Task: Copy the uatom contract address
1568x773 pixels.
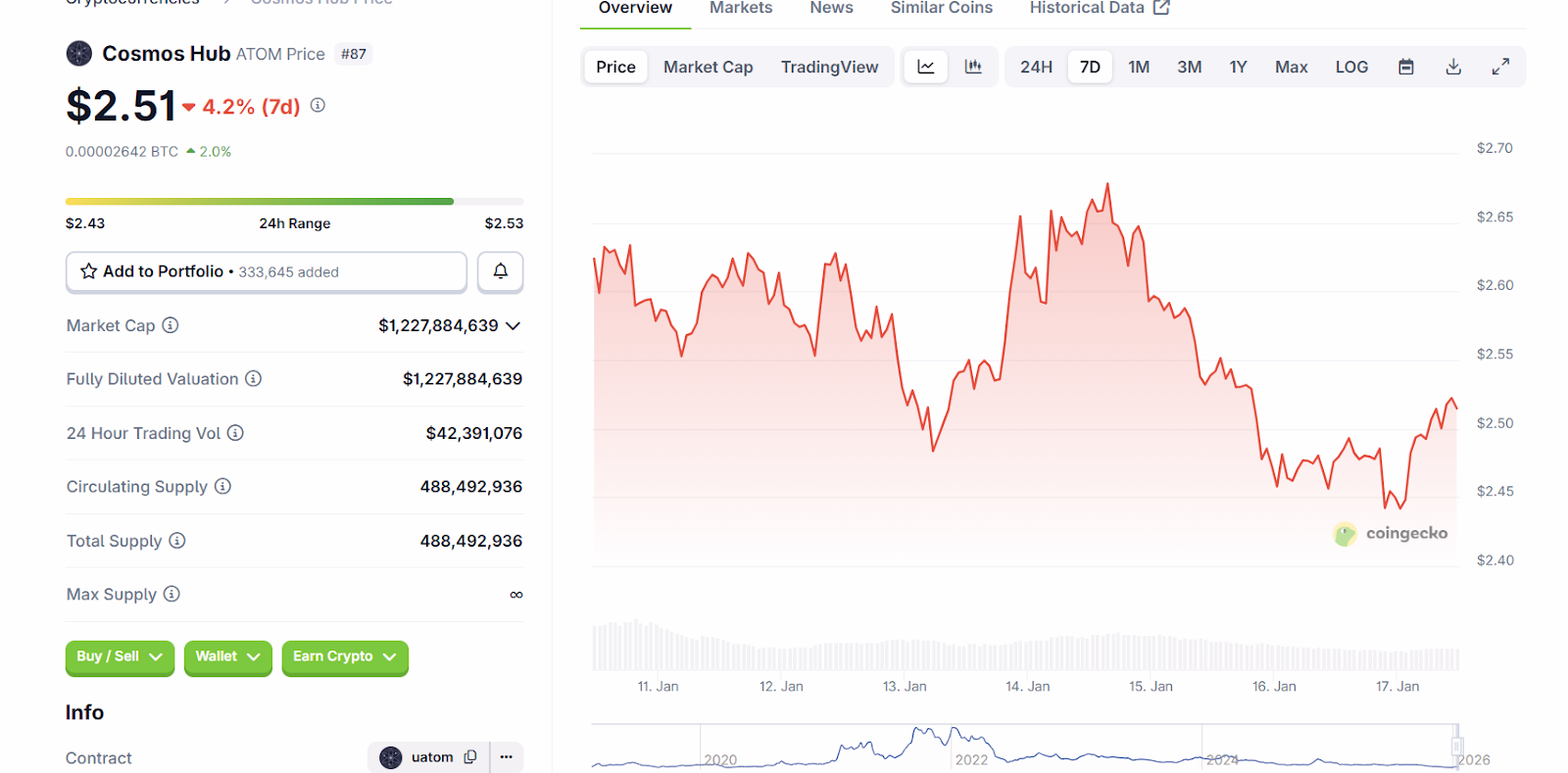Action: click(470, 757)
